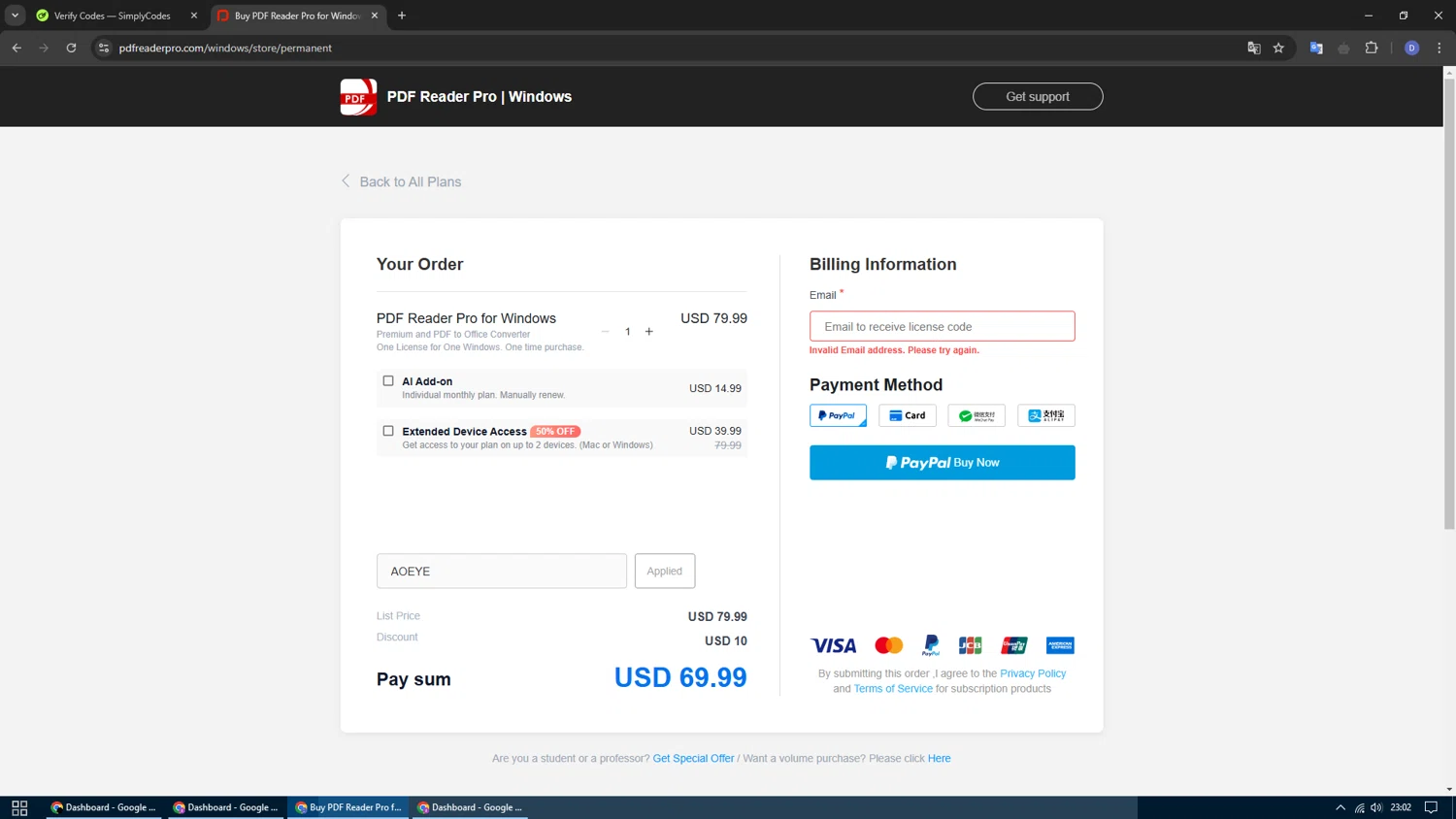
Task: Select the Buy PDF Reader Pro tab
Action: pos(297,16)
